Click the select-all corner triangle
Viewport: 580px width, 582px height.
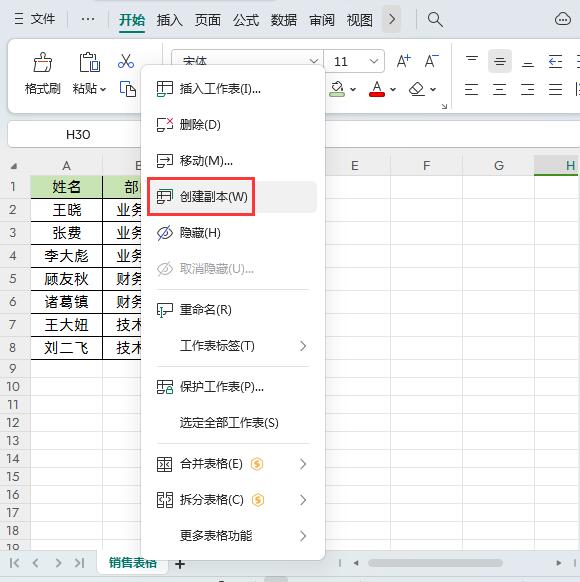(x=14, y=166)
